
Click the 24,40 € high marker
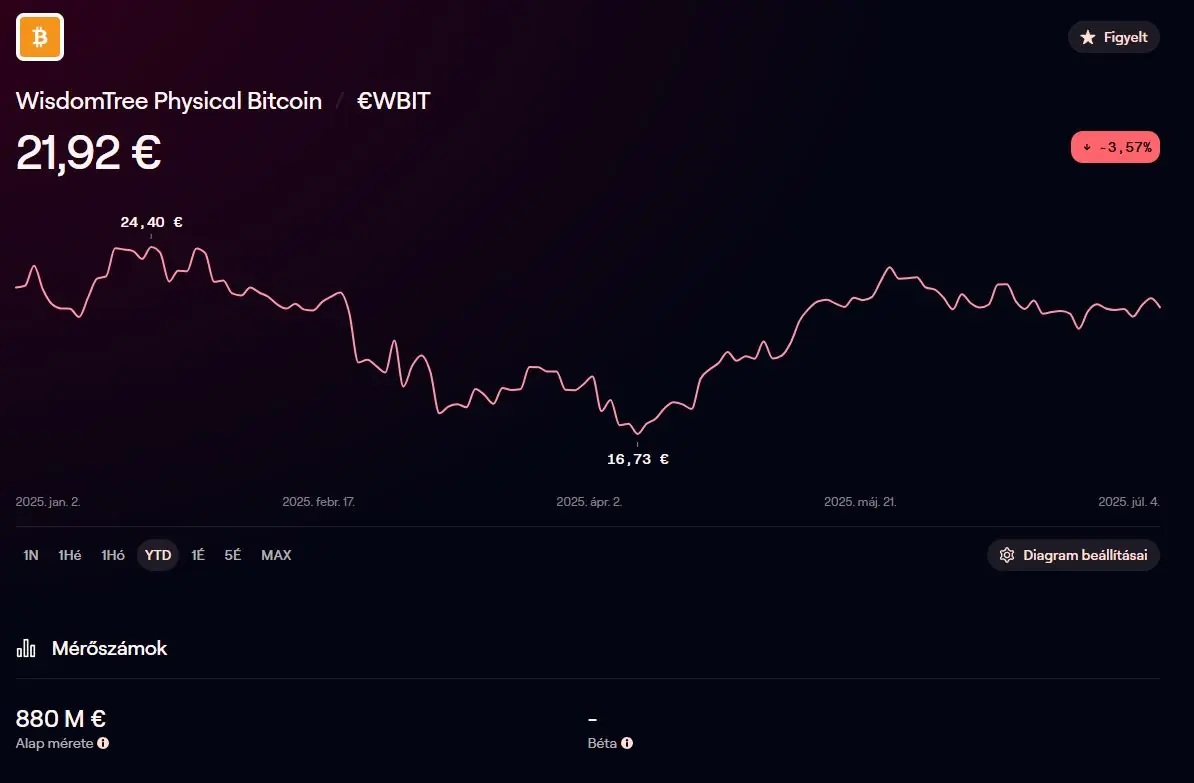pos(152,222)
